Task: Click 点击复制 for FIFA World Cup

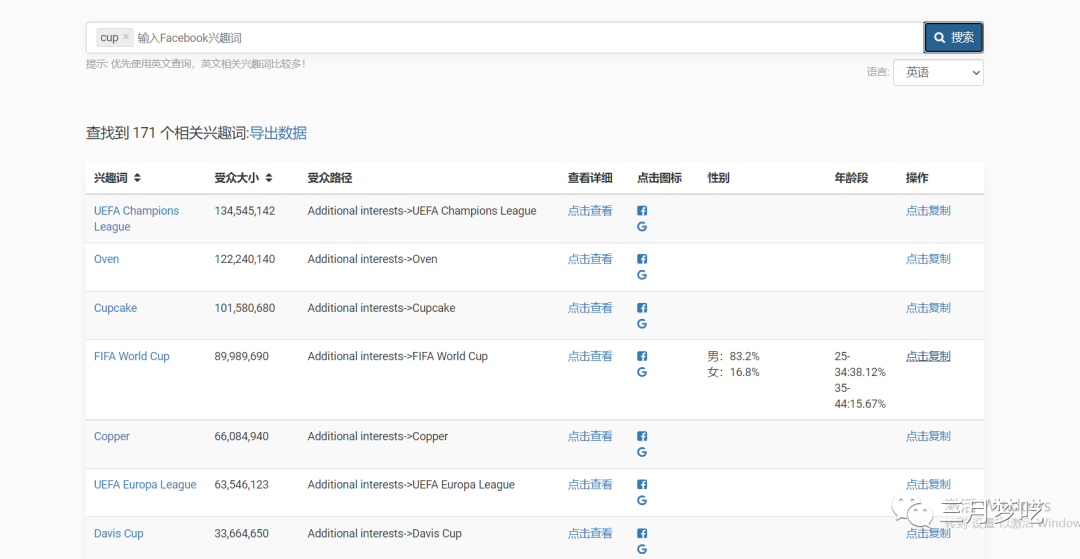Action: [x=928, y=356]
